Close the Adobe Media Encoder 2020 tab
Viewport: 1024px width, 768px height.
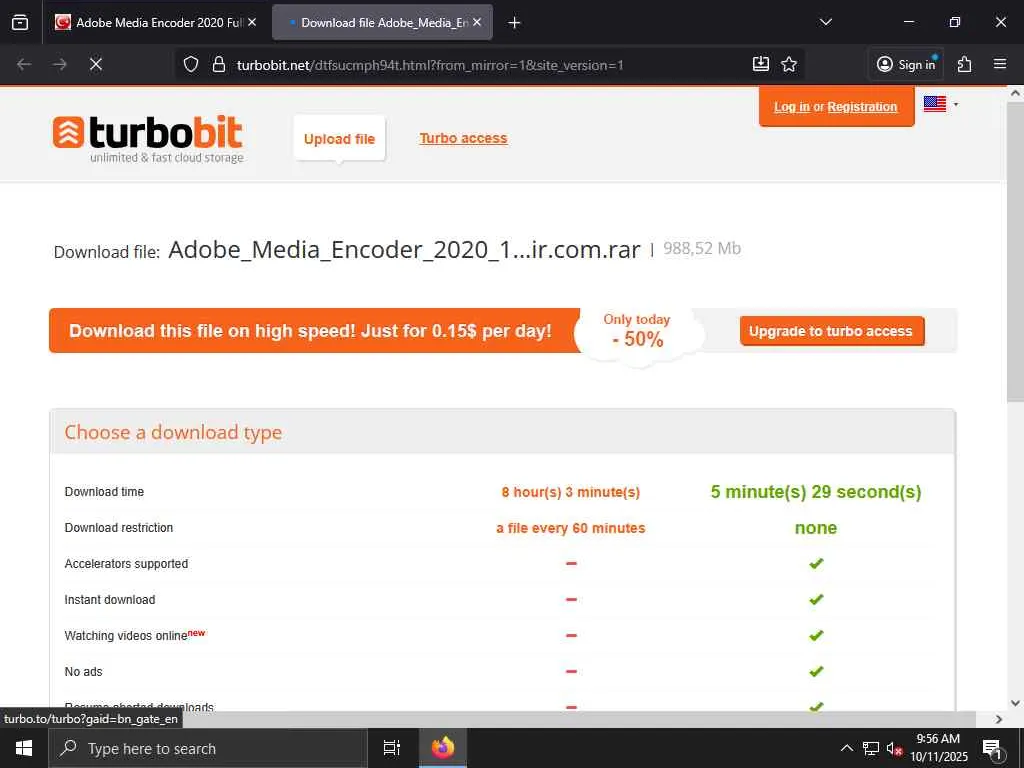pyautogui.click(x=252, y=22)
